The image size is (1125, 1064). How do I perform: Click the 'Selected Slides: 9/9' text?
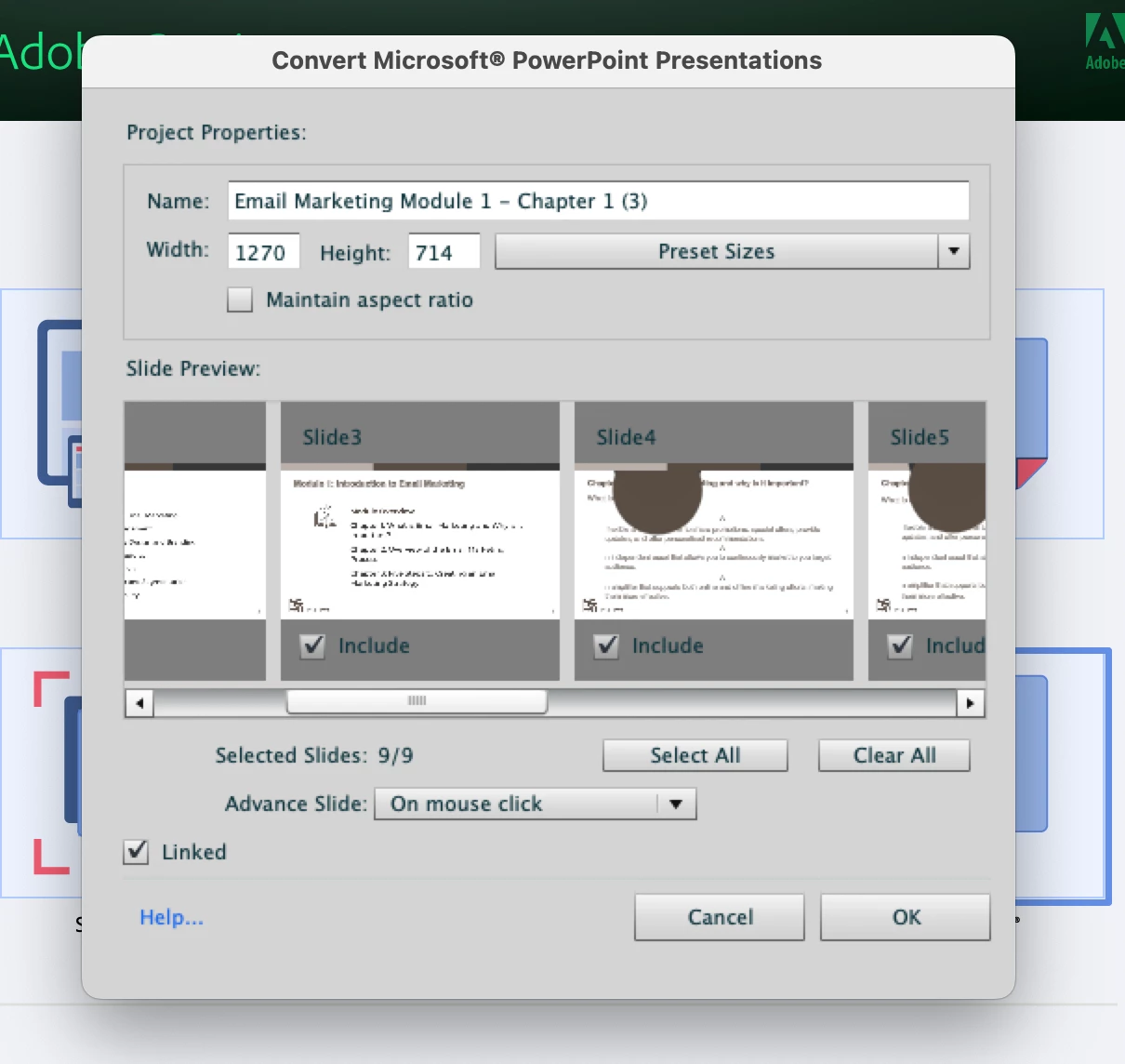coord(314,755)
